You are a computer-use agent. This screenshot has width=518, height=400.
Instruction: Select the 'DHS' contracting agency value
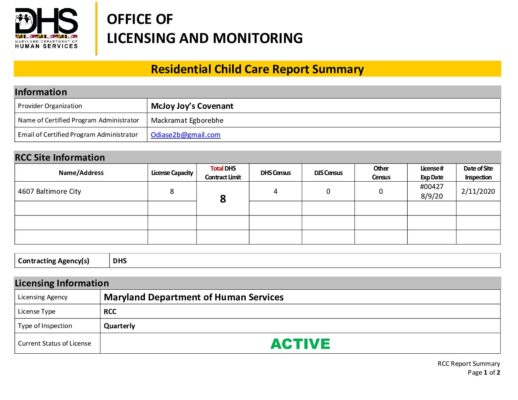click(x=120, y=261)
